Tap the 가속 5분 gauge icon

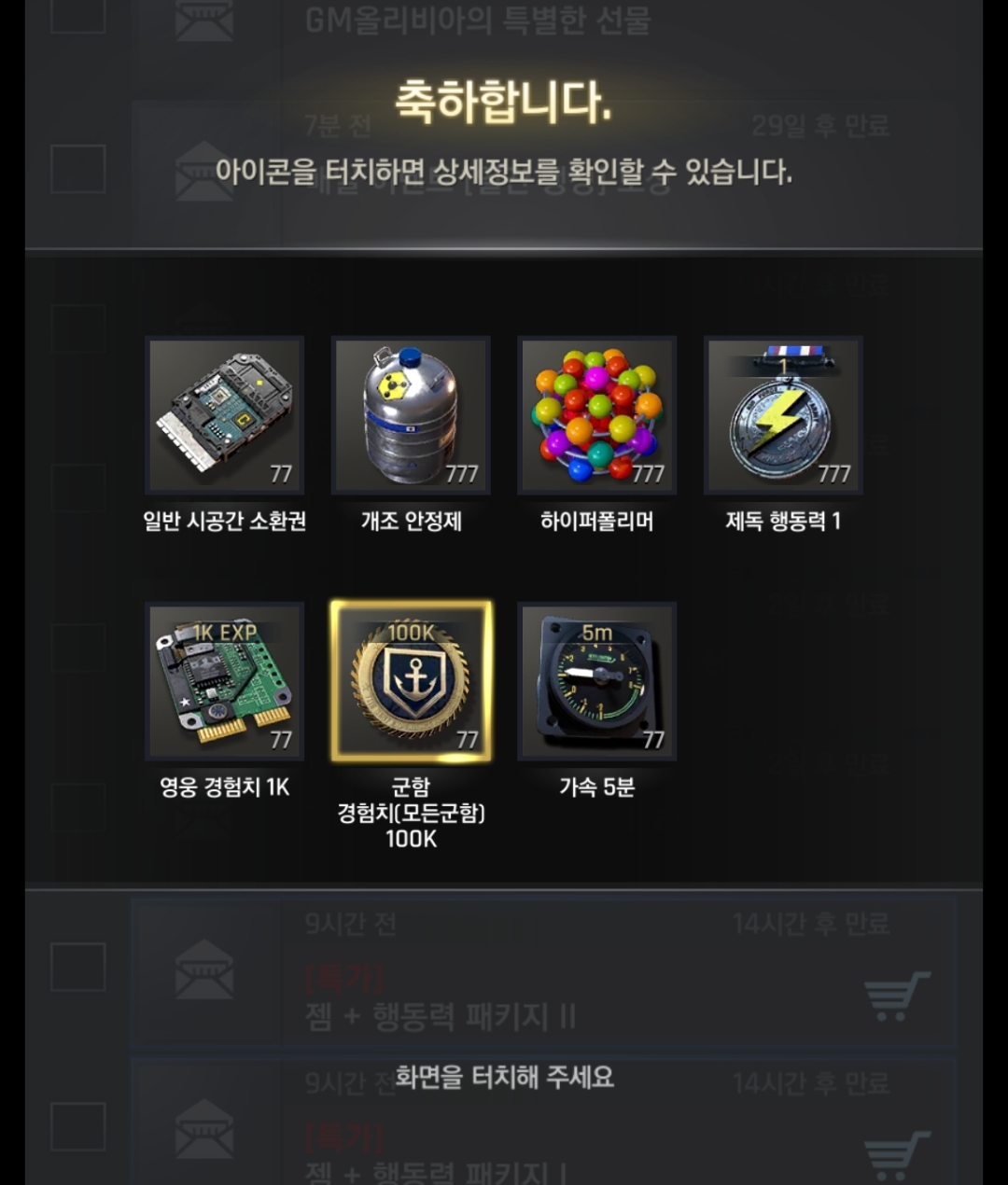pos(597,681)
